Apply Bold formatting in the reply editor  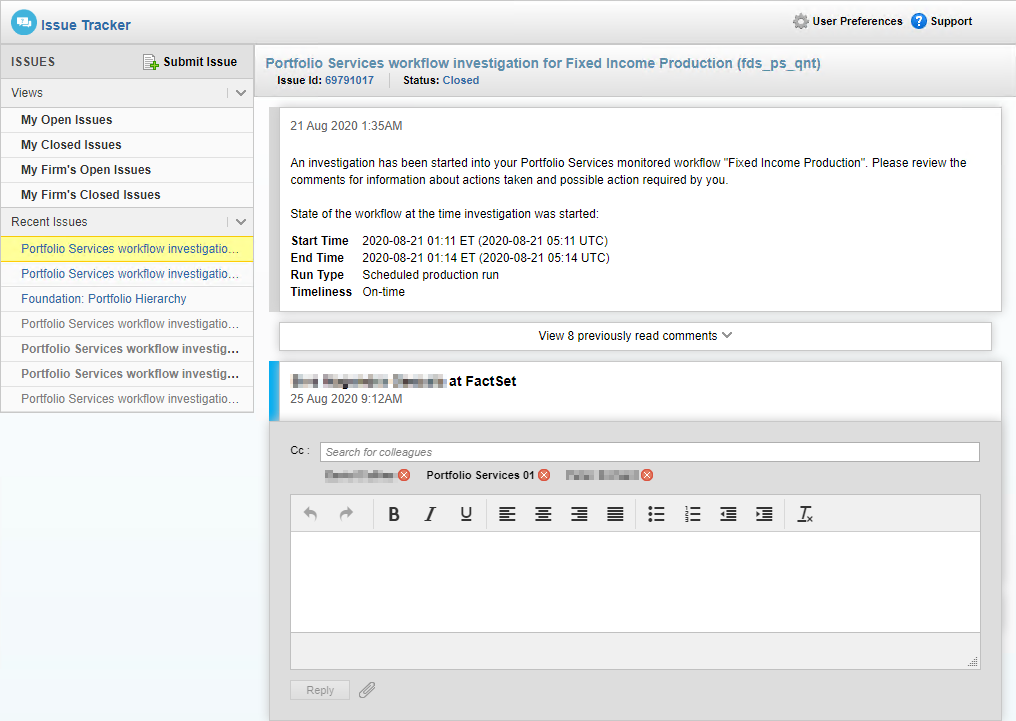click(393, 514)
